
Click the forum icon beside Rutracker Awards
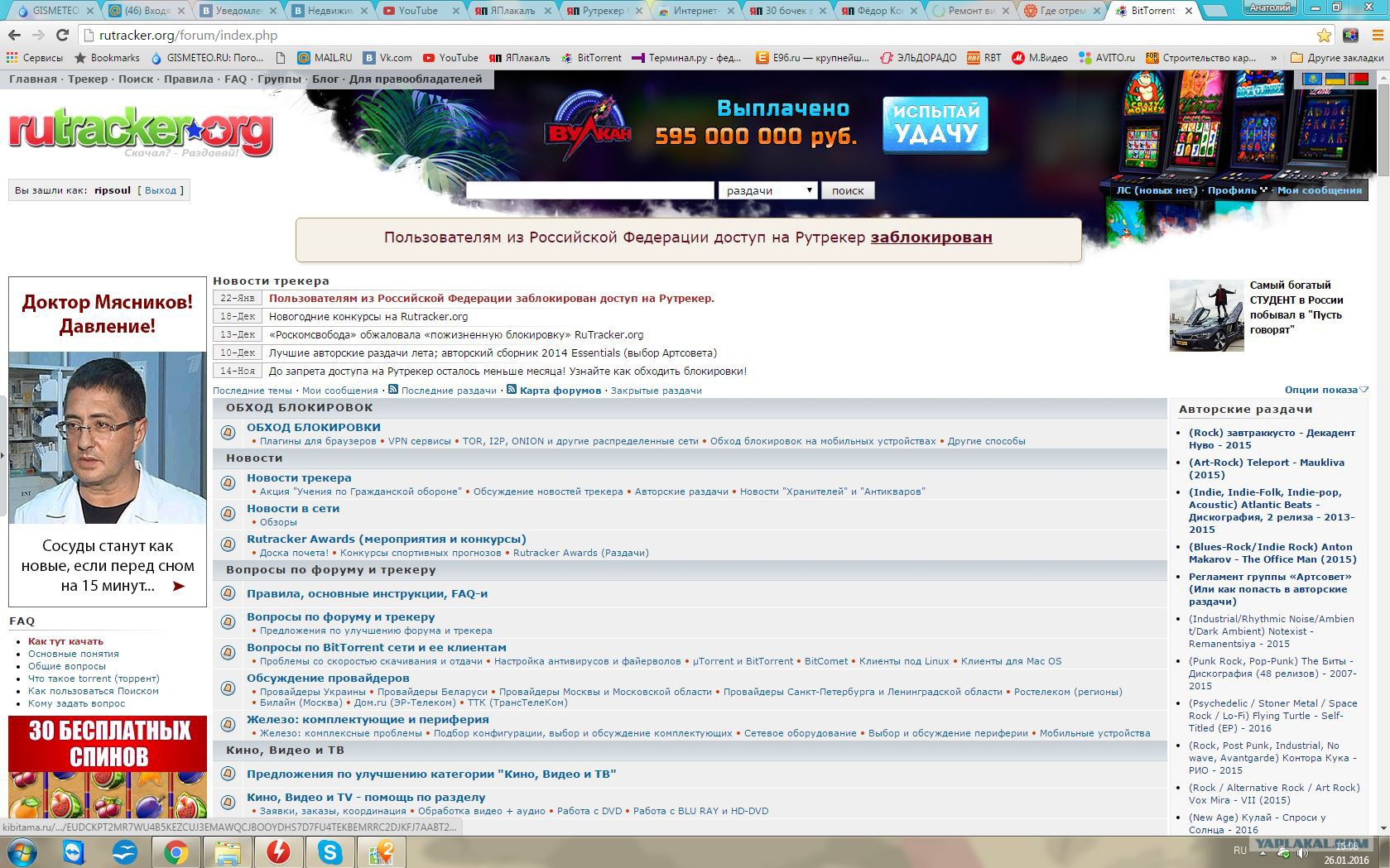click(x=228, y=544)
